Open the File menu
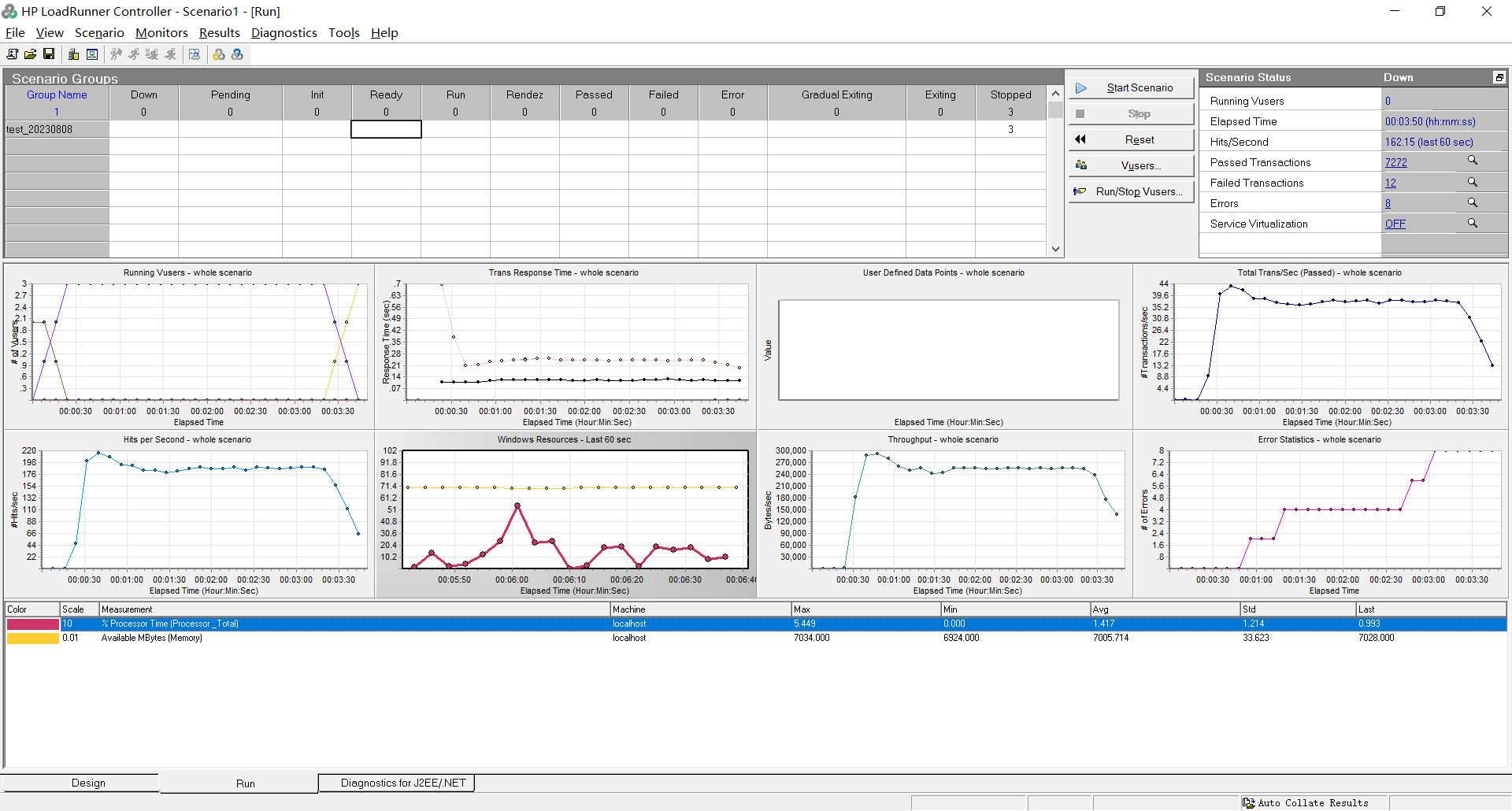The height and width of the screenshot is (811, 1512). (x=15, y=32)
